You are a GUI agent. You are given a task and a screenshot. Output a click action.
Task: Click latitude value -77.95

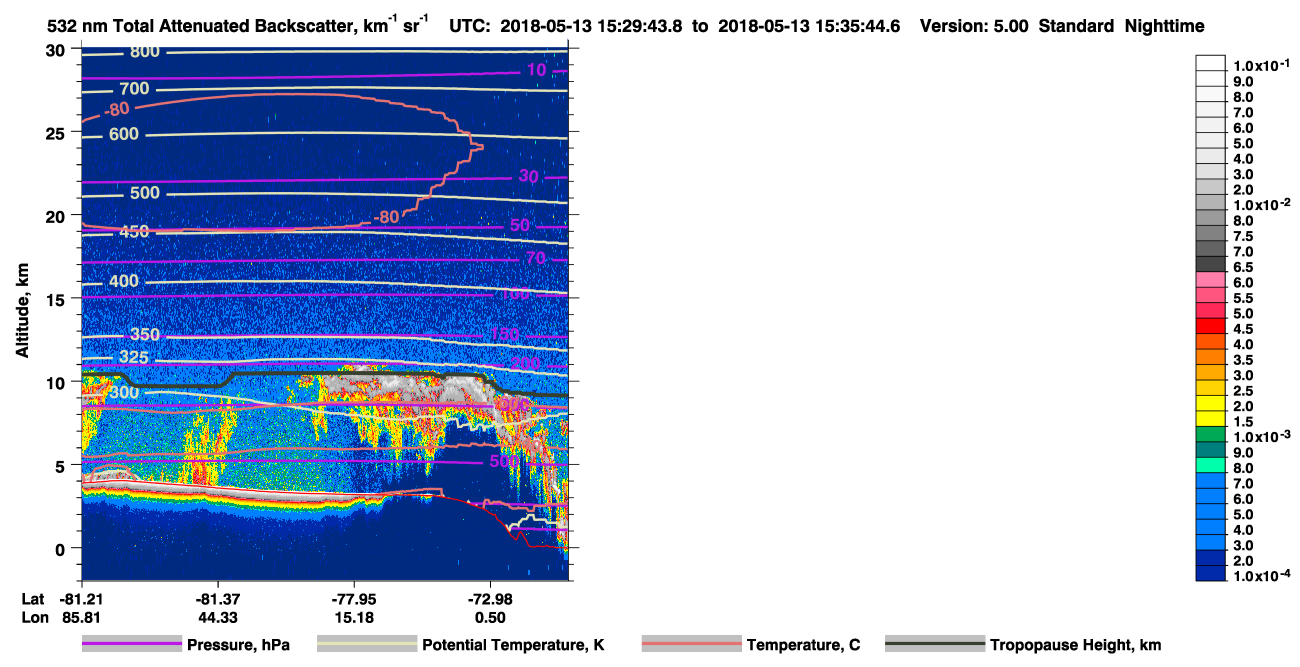355,599
